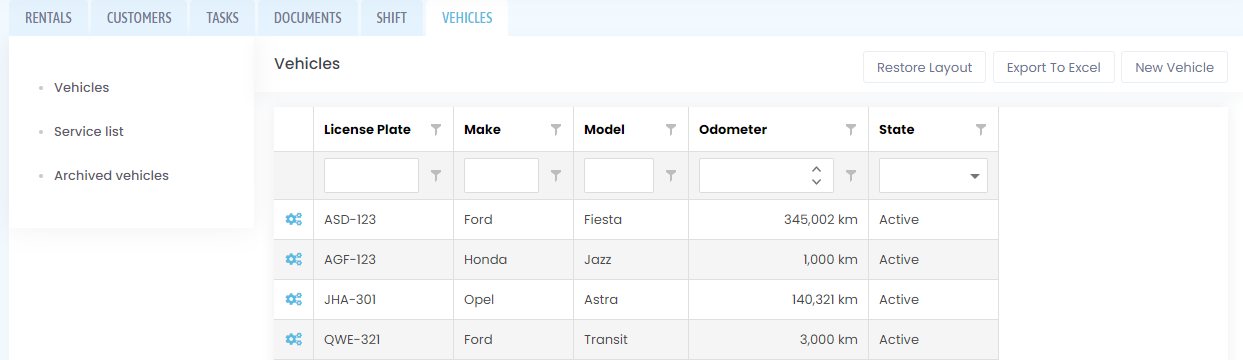This screenshot has width=1243, height=360.
Task: Click State column header filter icon
Action: pos(981,129)
